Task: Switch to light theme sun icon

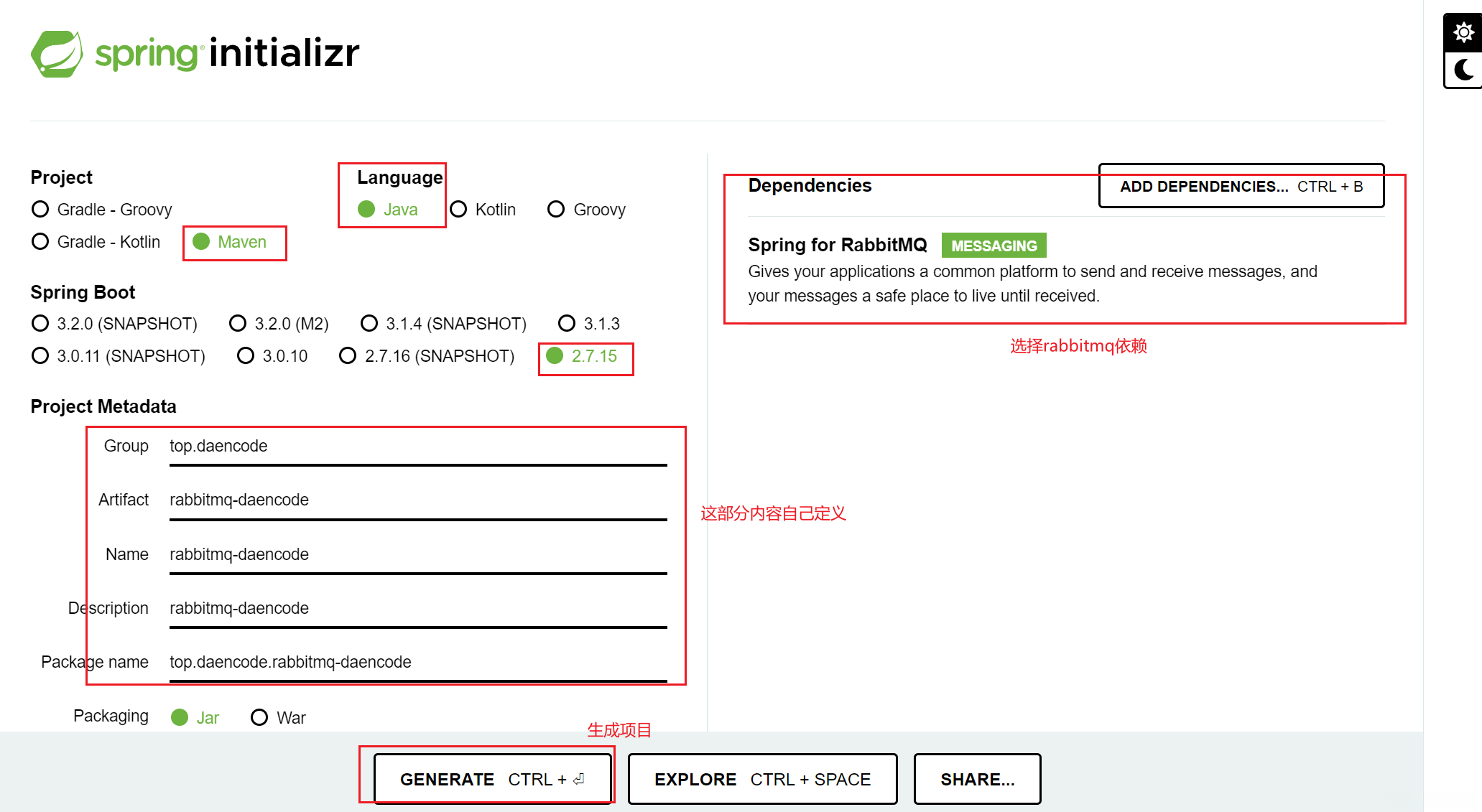Action: [x=1463, y=33]
